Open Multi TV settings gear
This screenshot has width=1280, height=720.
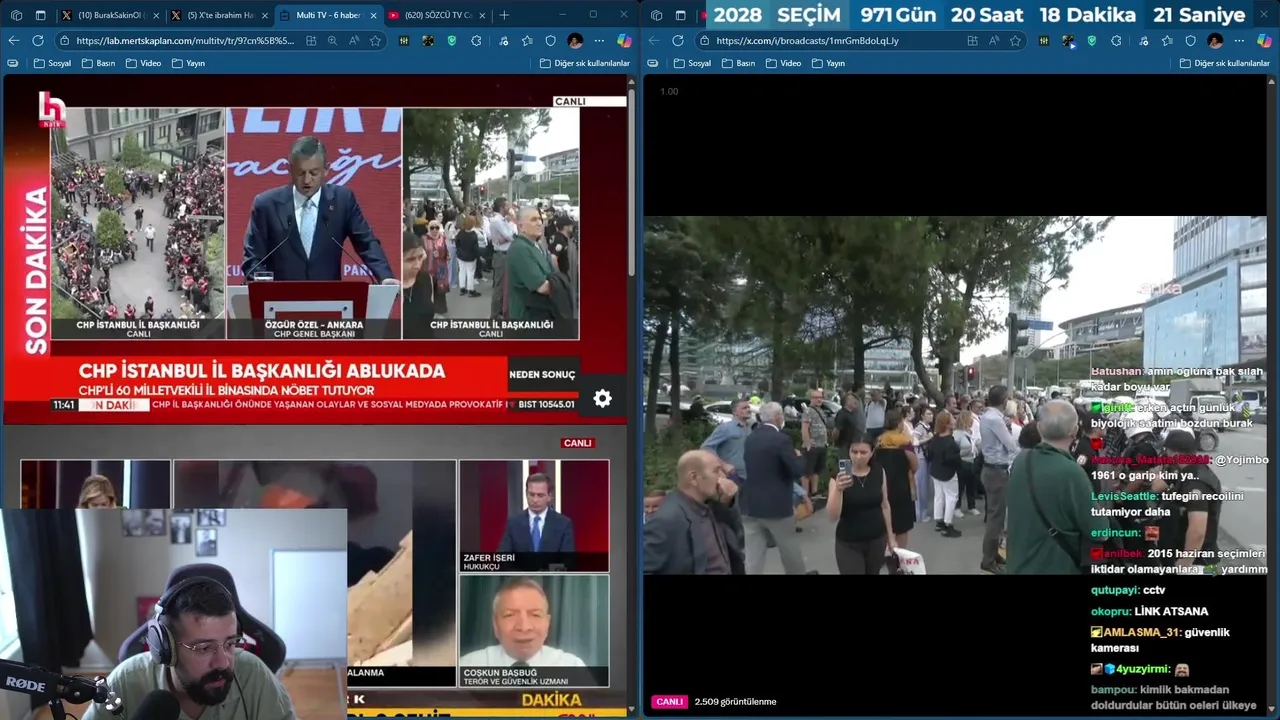602,398
